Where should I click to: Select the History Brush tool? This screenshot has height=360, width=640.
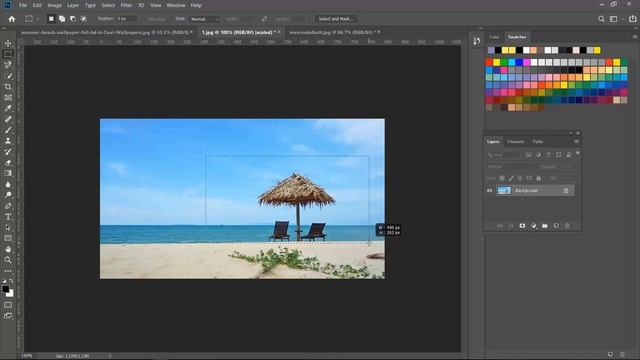coord(8,152)
